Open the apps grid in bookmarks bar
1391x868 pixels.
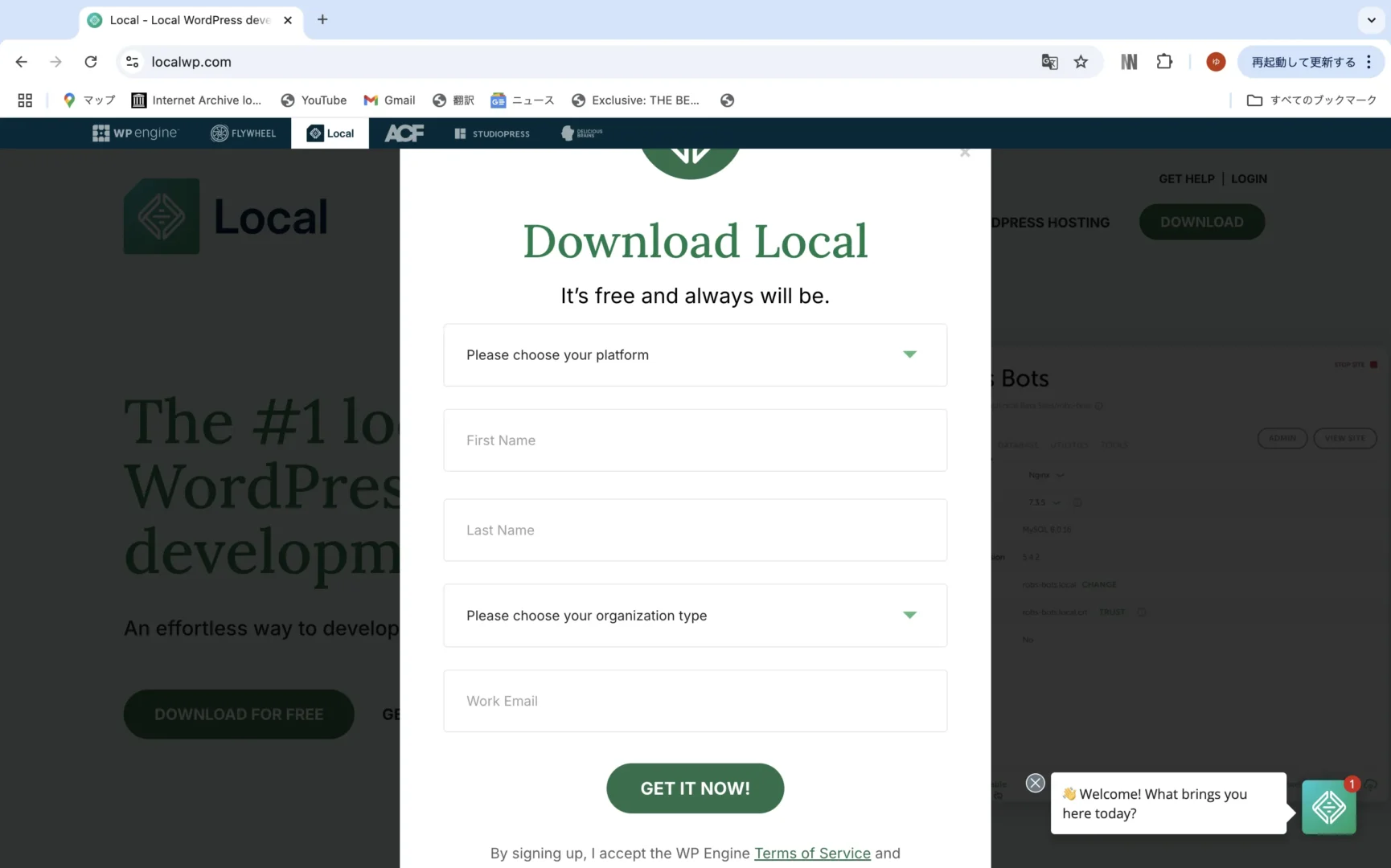pyautogui.click(x=25, y=100)
